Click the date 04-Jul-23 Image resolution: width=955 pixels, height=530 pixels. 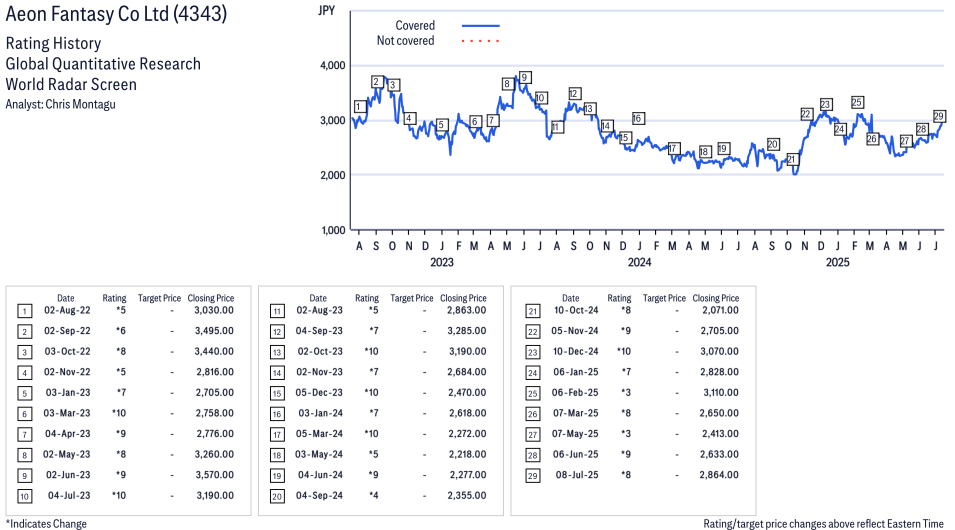pos(69,495)
